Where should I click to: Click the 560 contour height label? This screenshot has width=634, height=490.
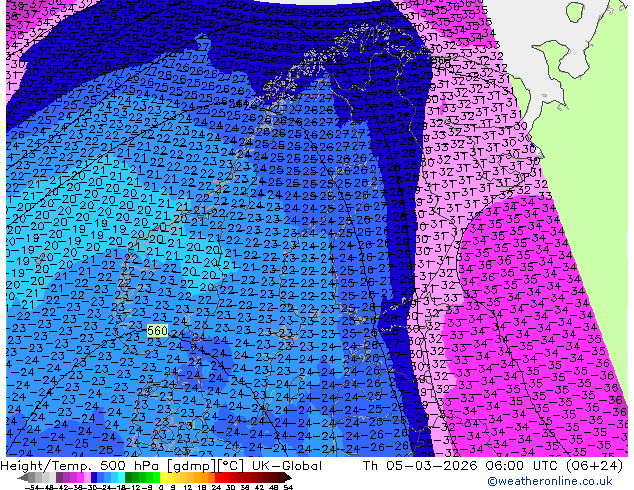157,331
